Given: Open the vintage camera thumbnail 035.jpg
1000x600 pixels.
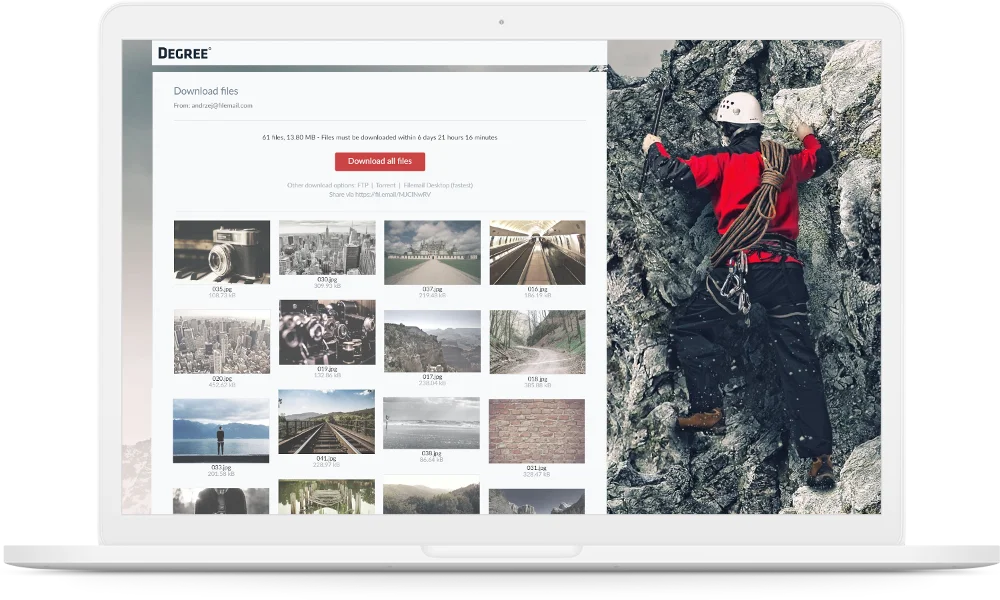Looking at the screenshot, I should click(221, 252).
